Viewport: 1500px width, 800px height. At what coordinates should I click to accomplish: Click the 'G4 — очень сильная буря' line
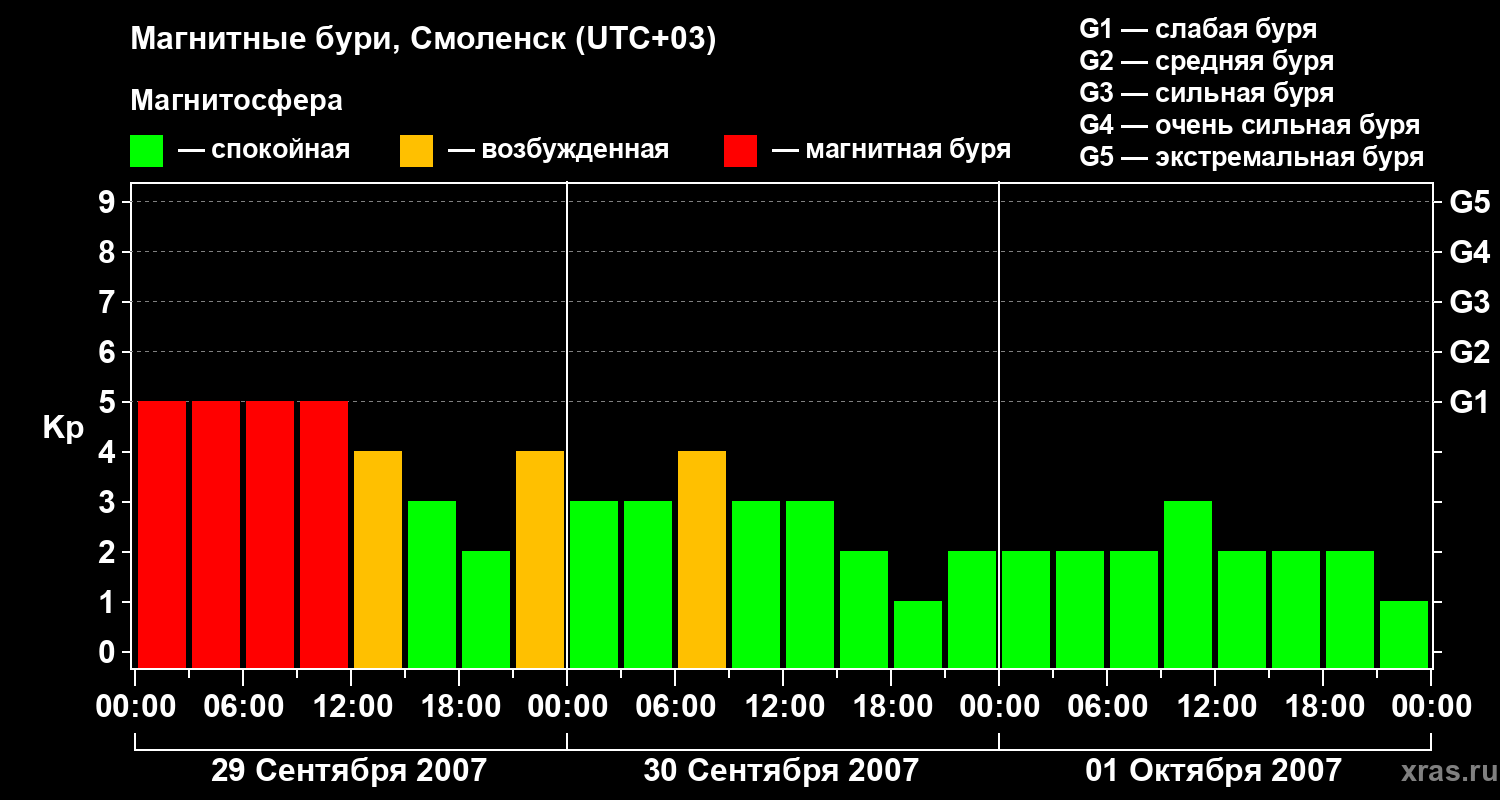click(x=1249, y=125)
